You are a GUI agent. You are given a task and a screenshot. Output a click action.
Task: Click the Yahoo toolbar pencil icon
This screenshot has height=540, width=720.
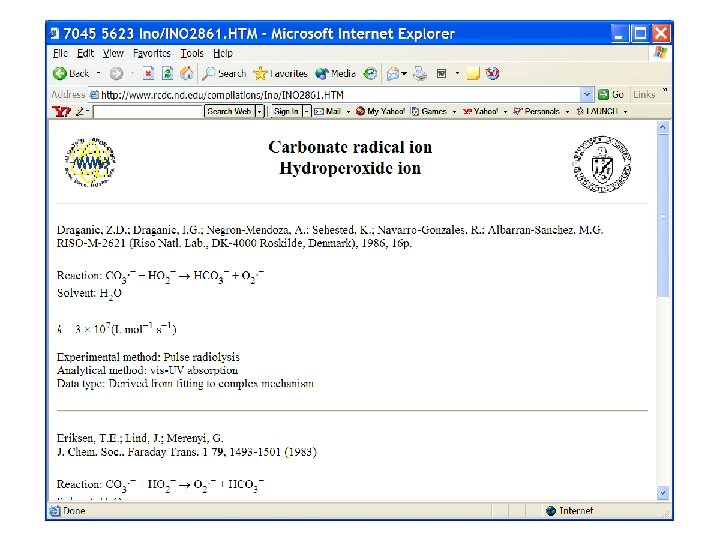[x=81, y=111]
